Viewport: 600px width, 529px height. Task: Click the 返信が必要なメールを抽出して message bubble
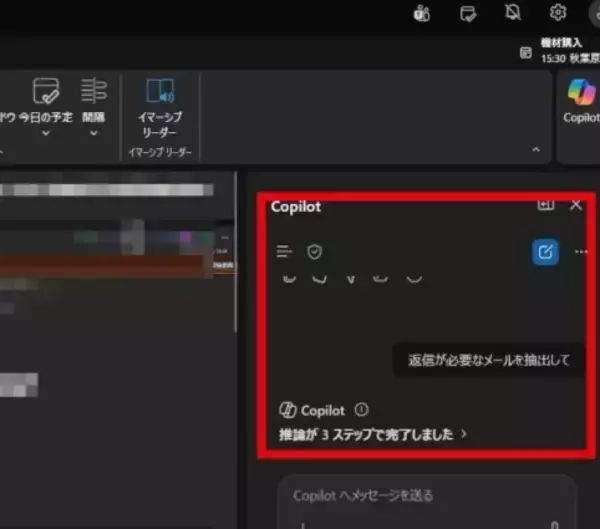(x=489, y=360)
